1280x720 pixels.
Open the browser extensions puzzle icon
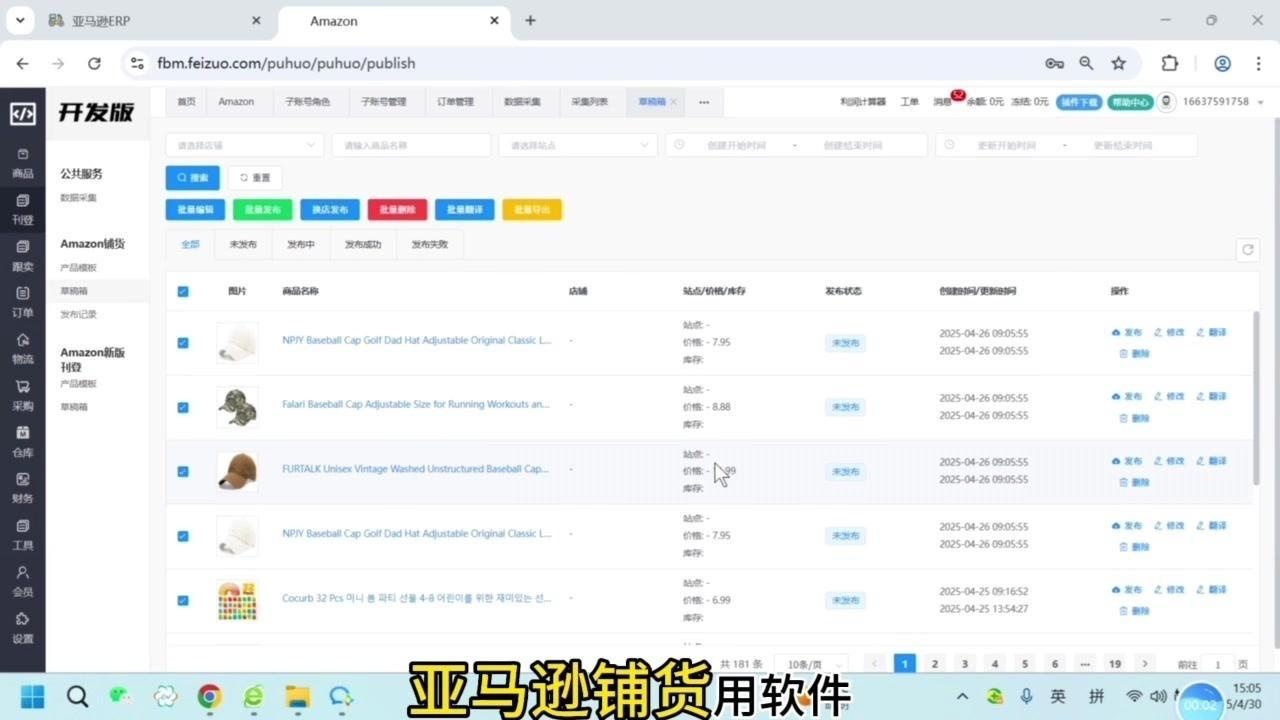click(1169, 63)
